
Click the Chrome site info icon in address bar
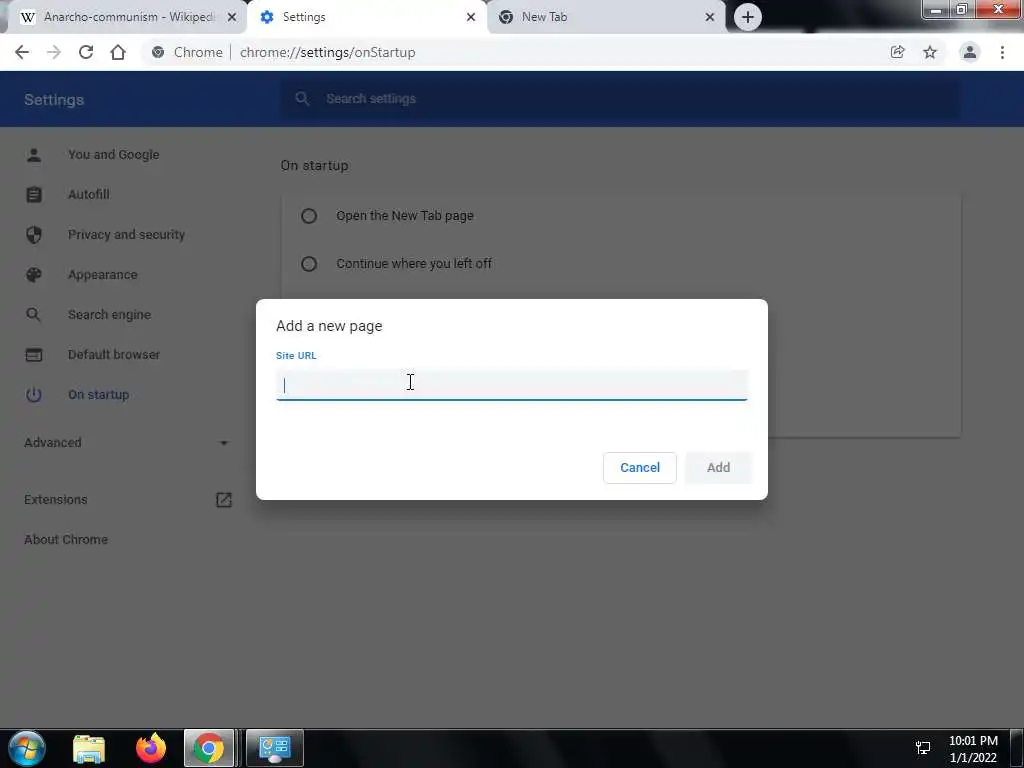coord(158,52)
